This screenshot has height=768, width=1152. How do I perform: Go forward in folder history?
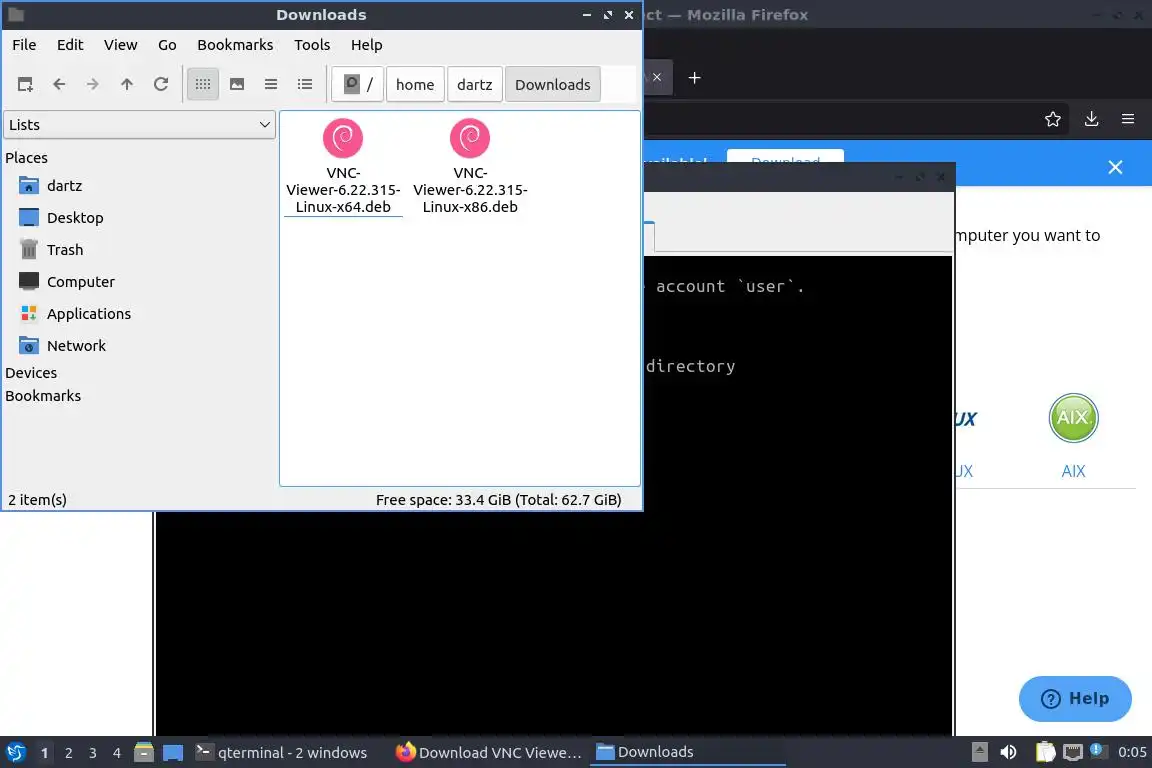pyautogui.click(x=93, y=85)
